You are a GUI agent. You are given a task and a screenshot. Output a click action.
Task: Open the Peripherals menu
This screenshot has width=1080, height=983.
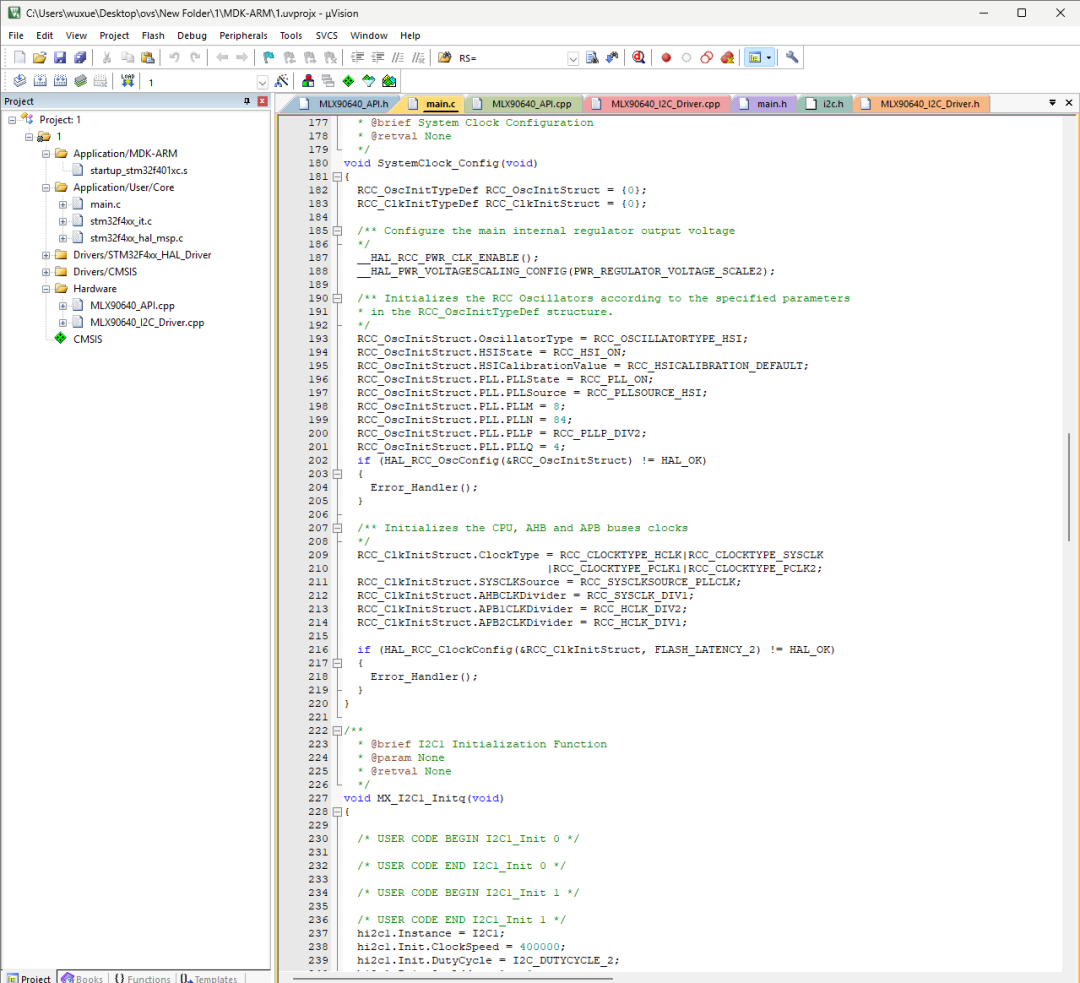[x=243, y=35]
